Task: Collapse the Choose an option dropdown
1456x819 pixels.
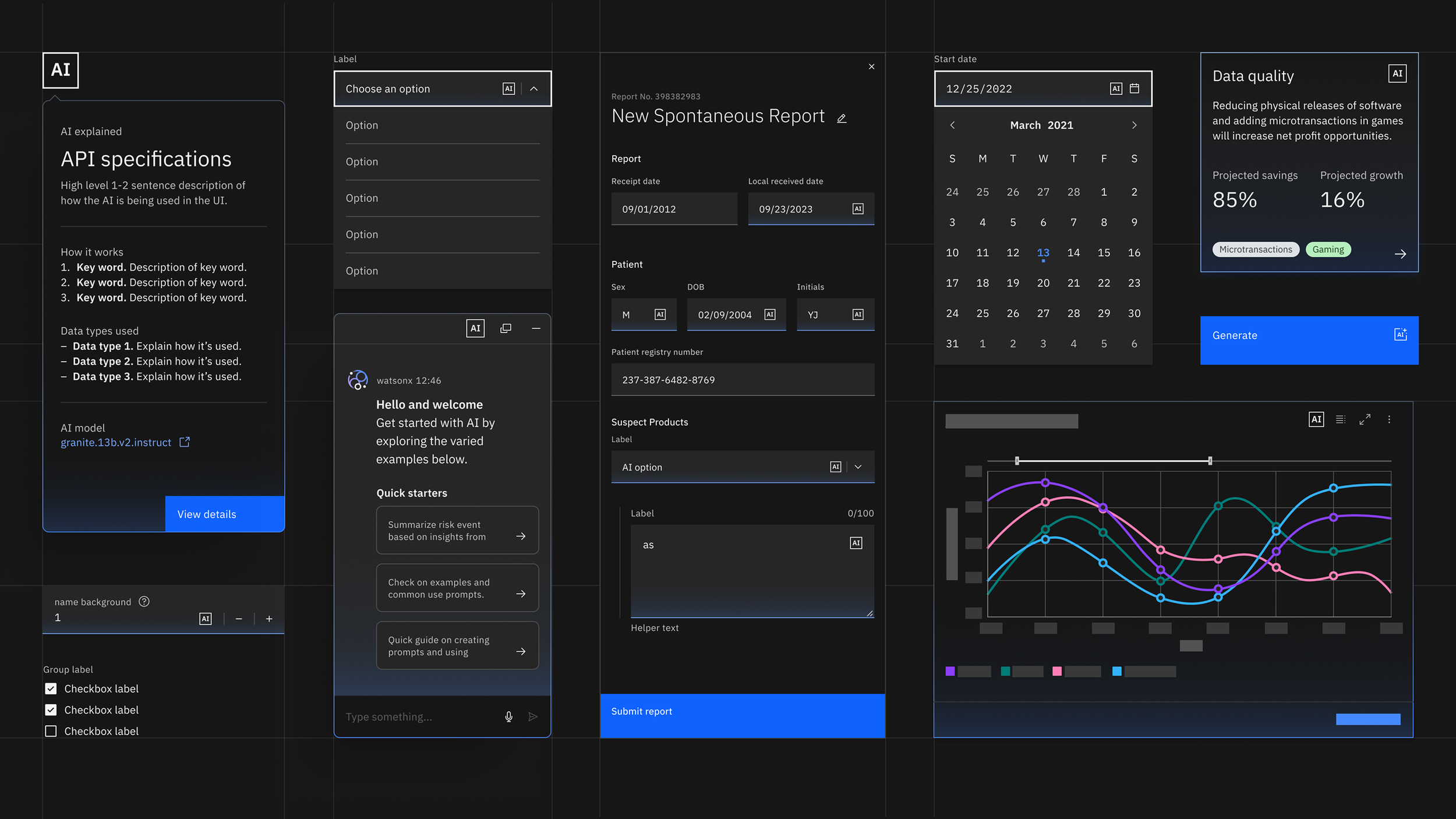Action: pos(534,89)
